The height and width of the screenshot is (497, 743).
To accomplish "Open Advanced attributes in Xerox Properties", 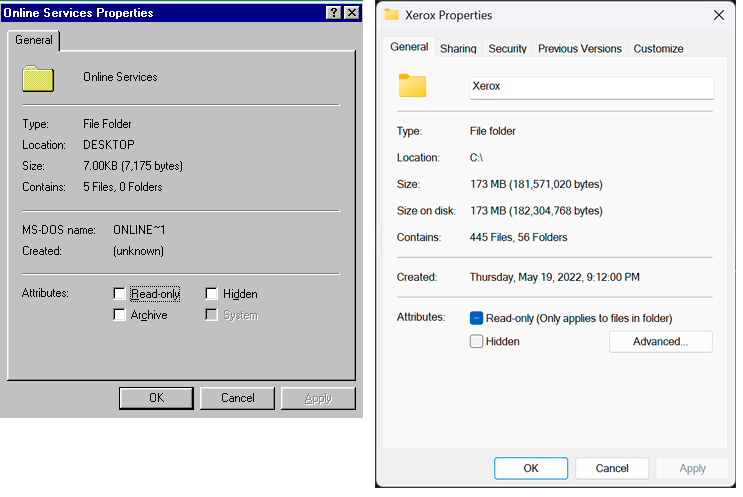I will [x=661, y=341].
